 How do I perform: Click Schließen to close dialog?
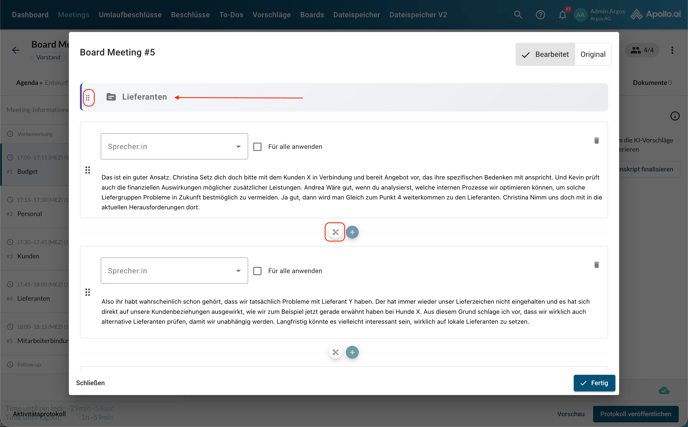click(90, 383)
